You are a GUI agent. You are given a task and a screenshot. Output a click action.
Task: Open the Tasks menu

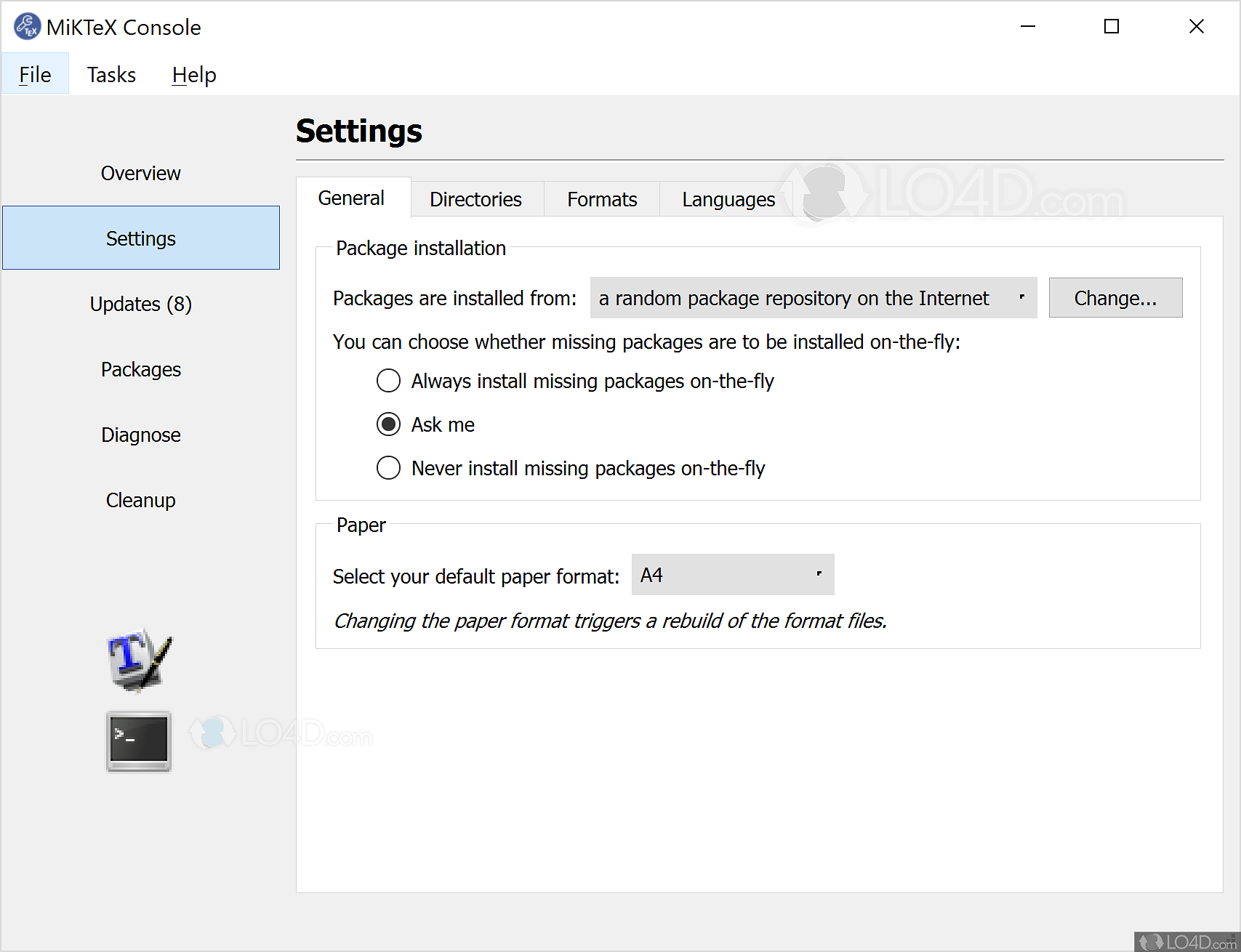[111, 75]
